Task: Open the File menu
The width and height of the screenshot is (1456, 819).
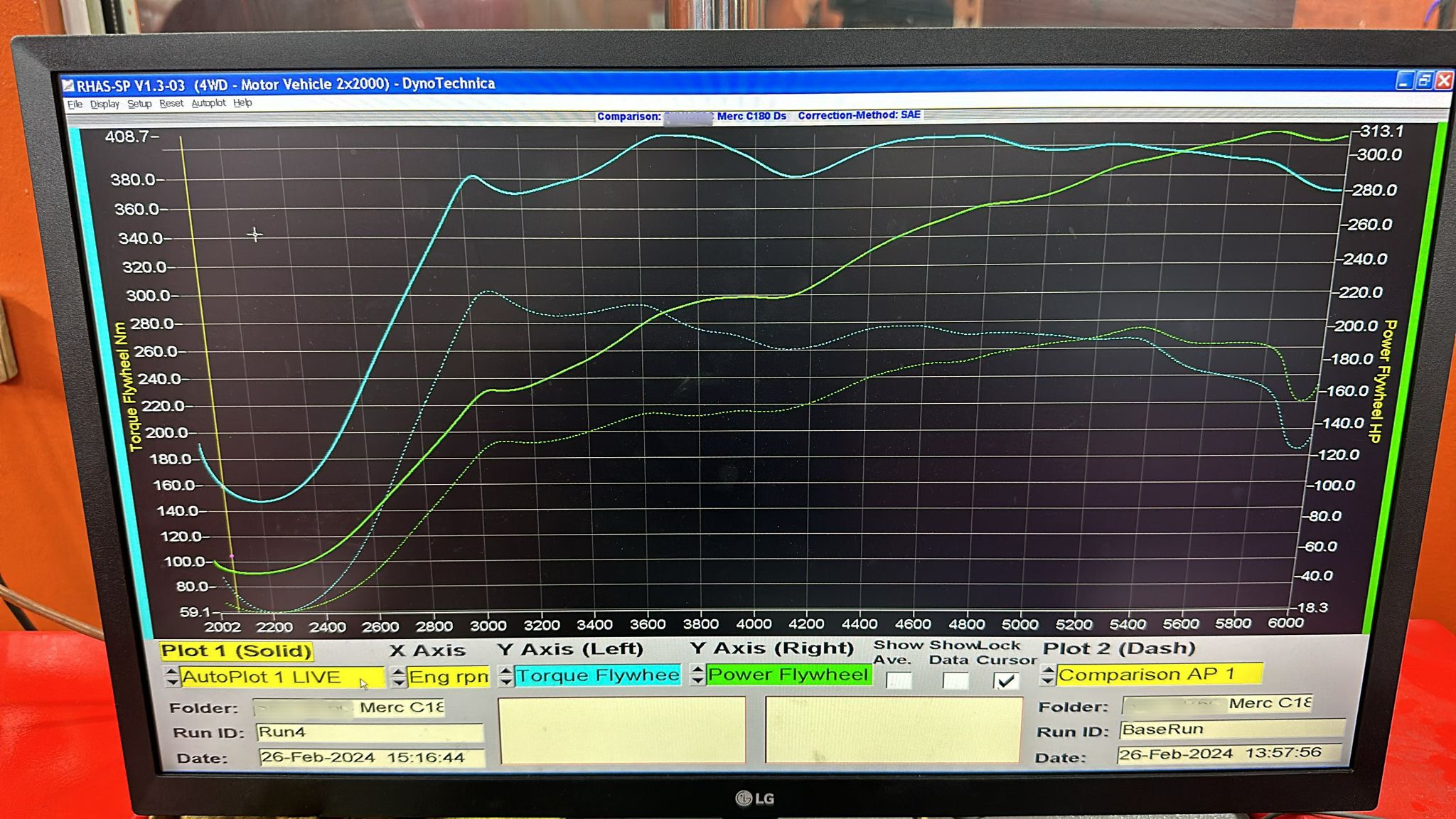Action: click(75, 105)
